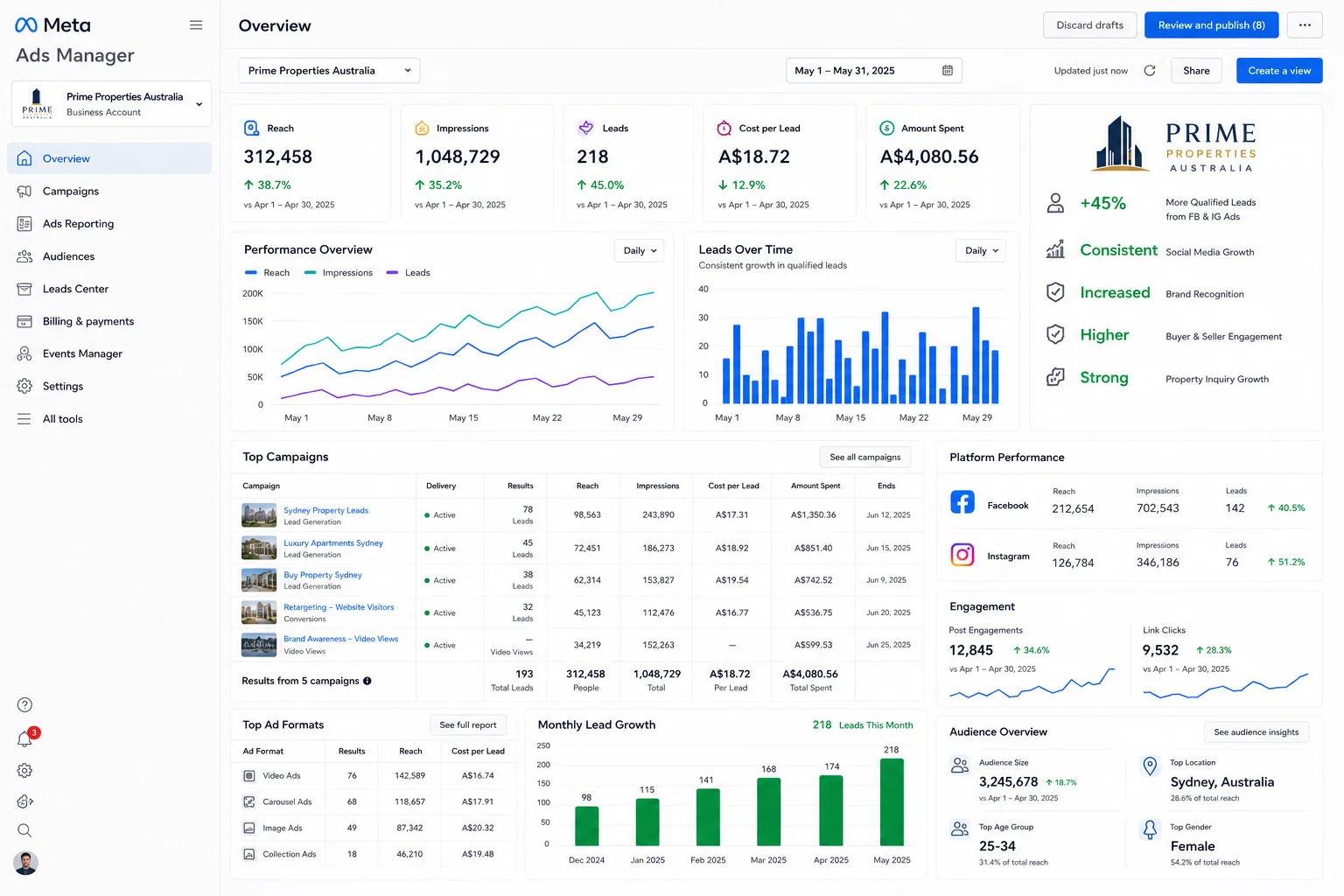Open the calendar icon in date range field
The width and height of the screenshot is (1344, 896).
tap(947, 71)
